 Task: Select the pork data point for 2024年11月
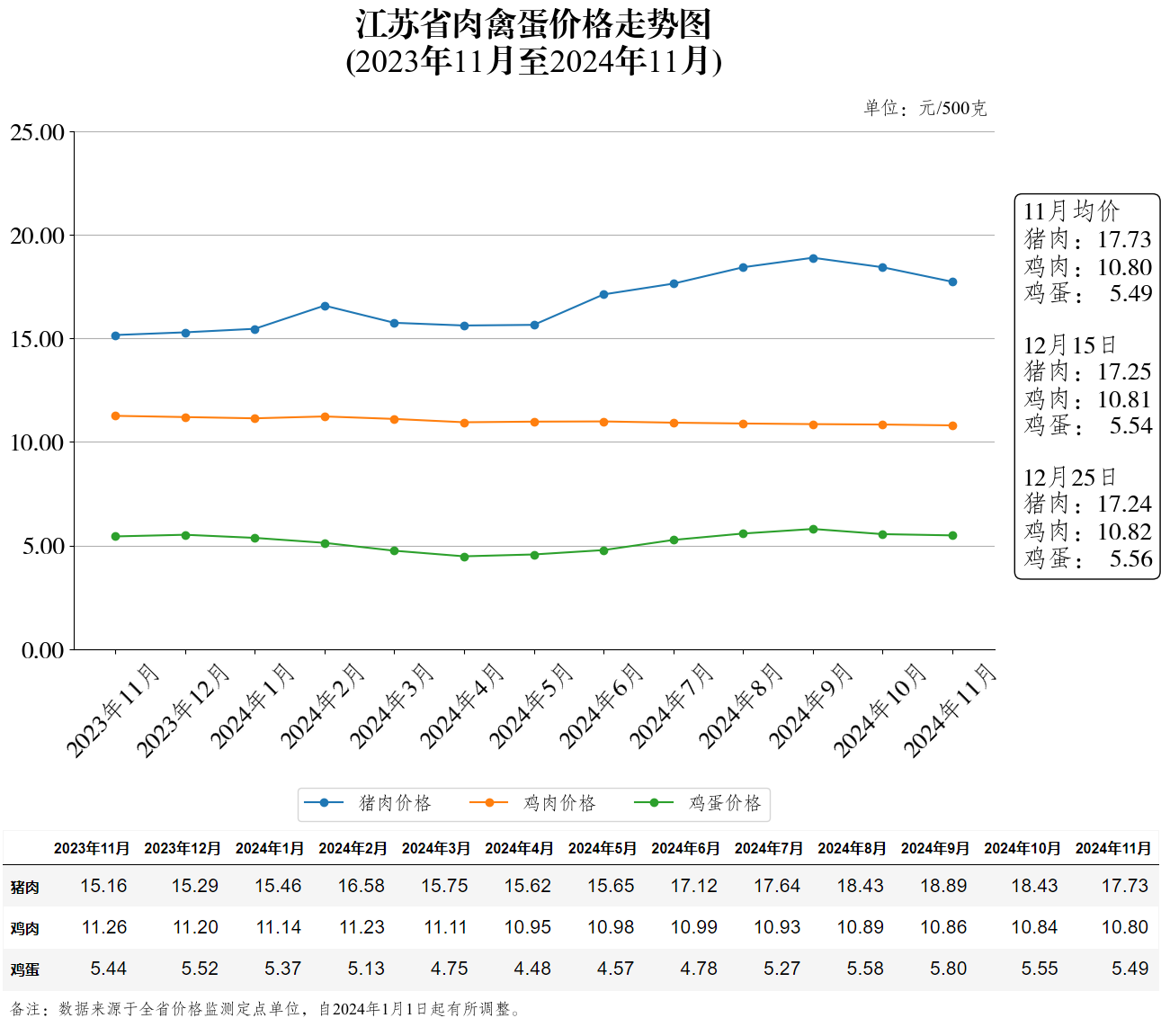click(952, 282)
